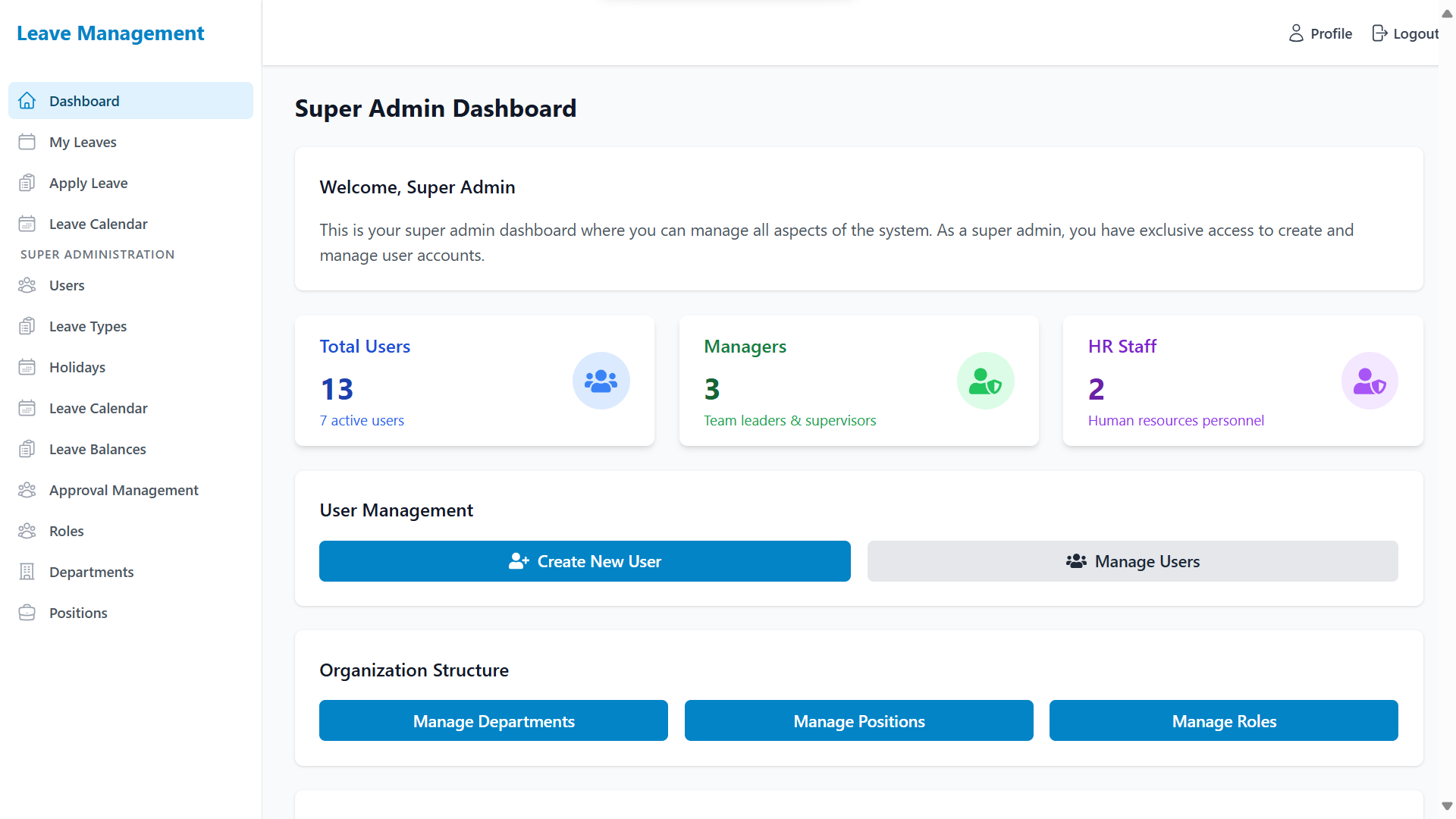Open the Leave Types sidebar entry

tap(87, 326)
